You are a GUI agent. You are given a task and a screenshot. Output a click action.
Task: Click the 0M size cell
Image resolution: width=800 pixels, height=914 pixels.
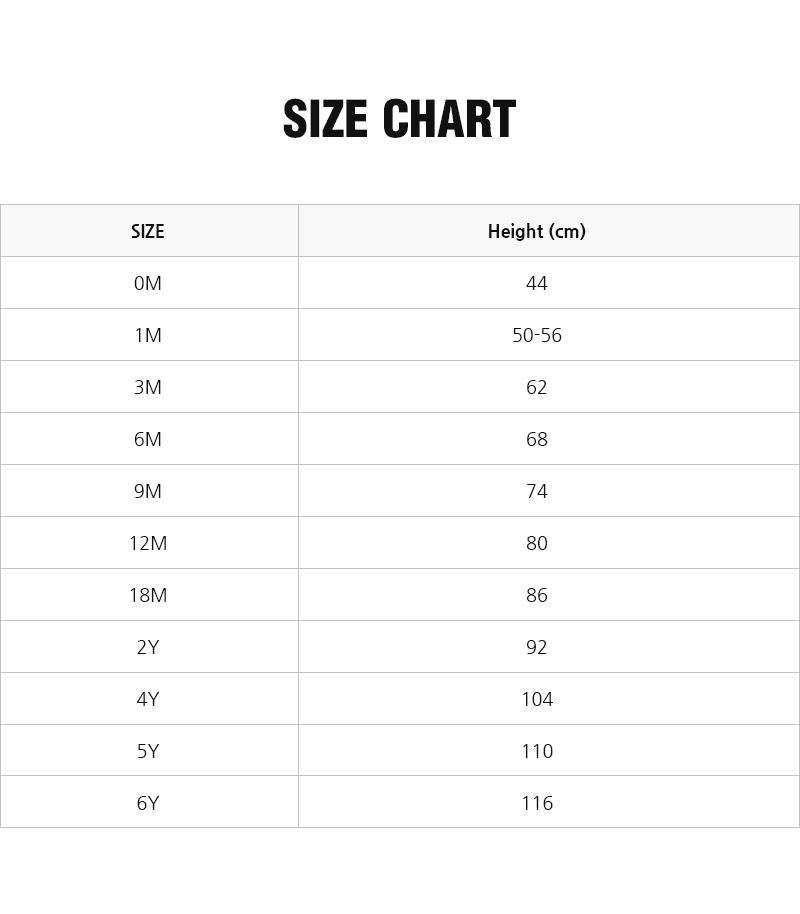tap(148, 283)
